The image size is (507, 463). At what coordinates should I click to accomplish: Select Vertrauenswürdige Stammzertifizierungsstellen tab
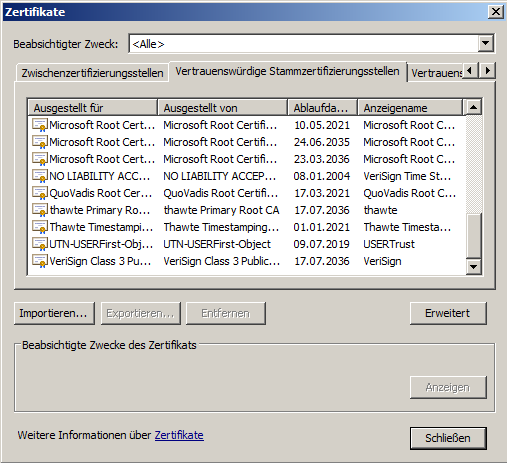(287, 71)
